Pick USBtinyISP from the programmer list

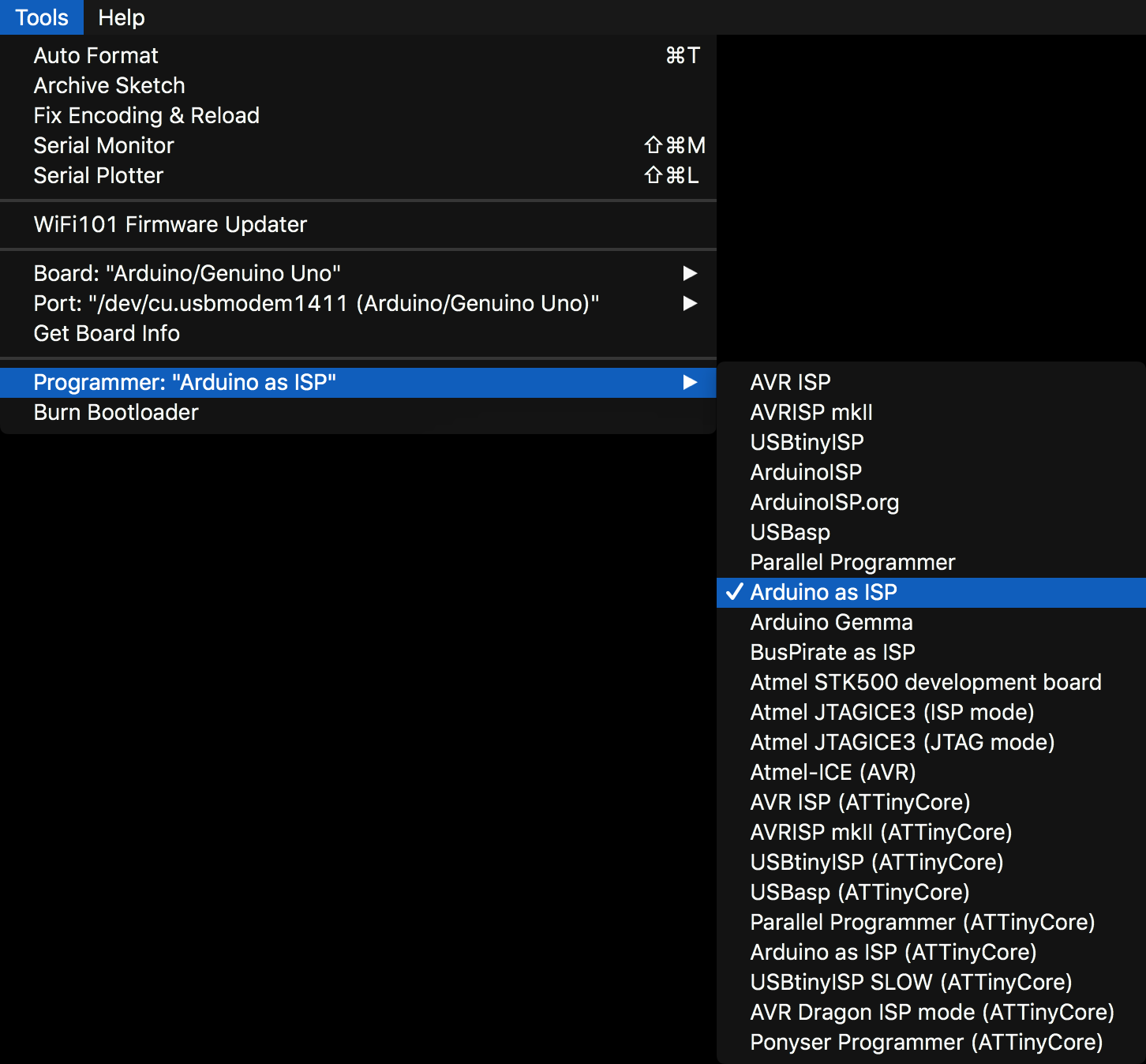[807, 442]
